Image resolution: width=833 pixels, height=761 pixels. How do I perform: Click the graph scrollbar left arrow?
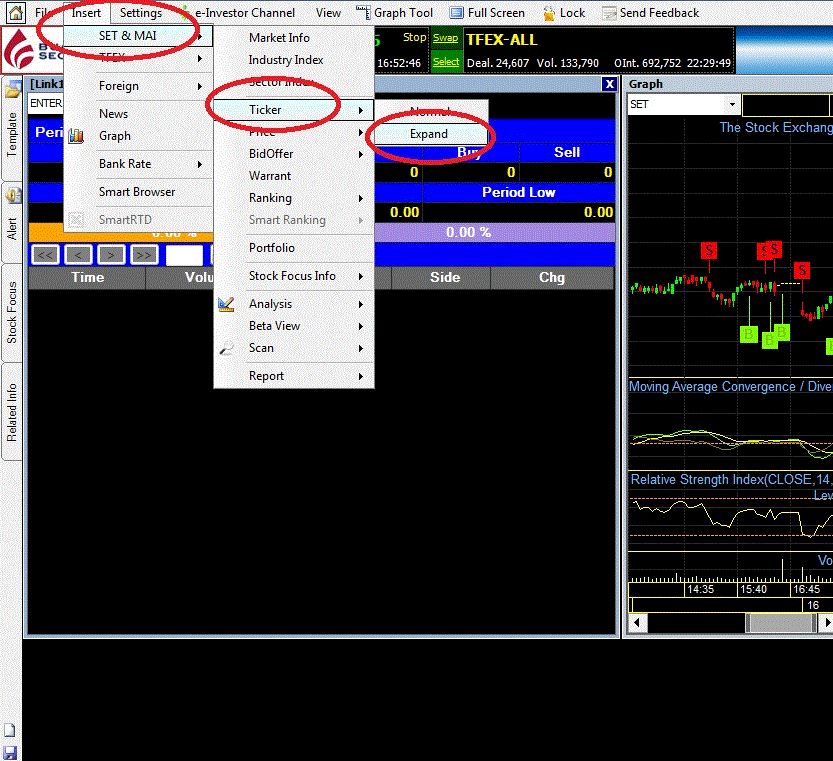[638, 623]
